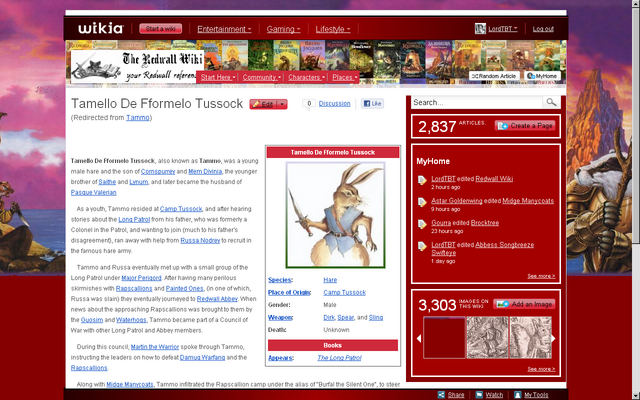Open the Mem Divinia link
Image resolution: width=640 pixels, height=400 pixels.
[x=205, y=171]
